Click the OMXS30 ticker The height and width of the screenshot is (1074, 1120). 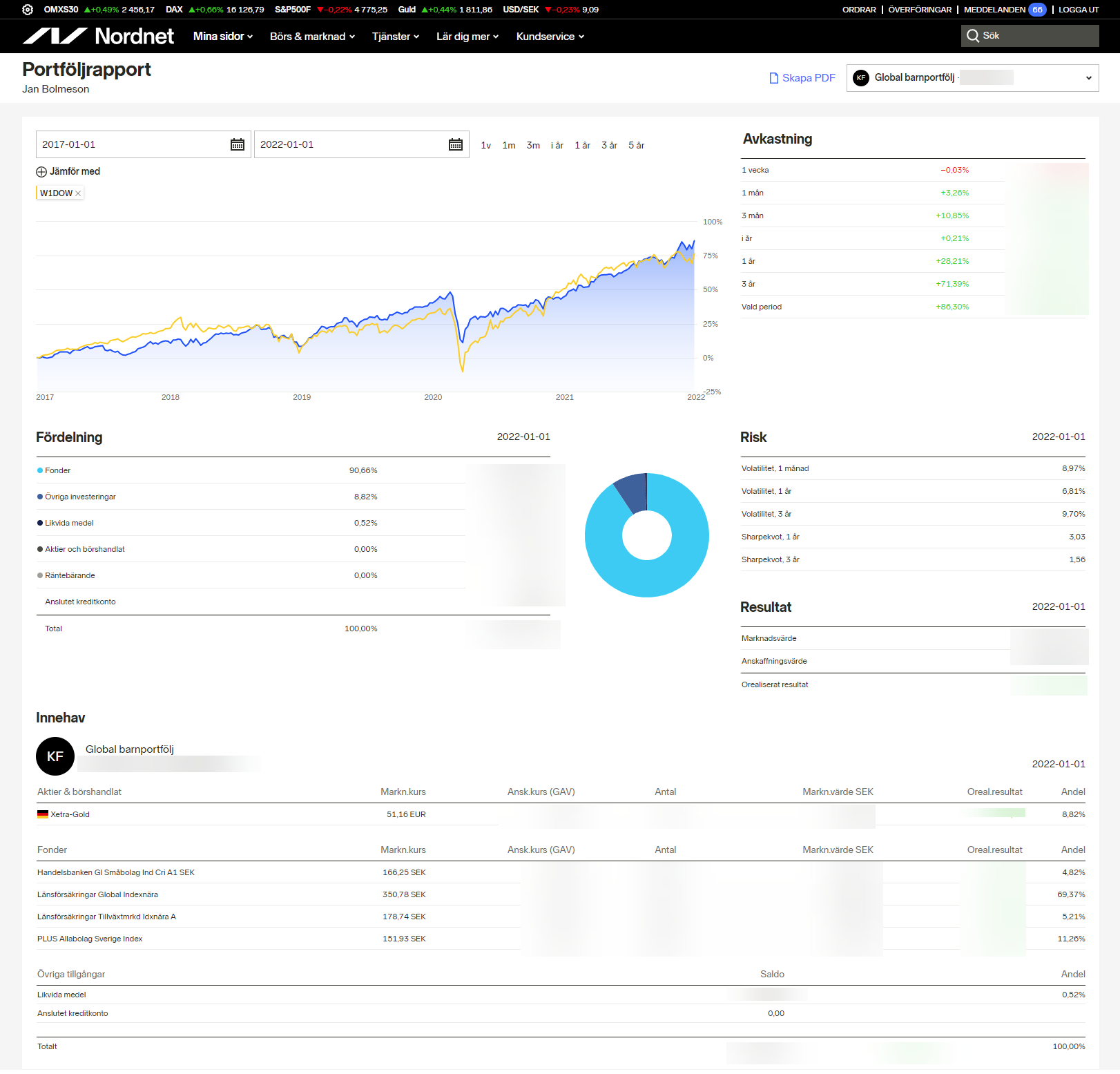99,10
